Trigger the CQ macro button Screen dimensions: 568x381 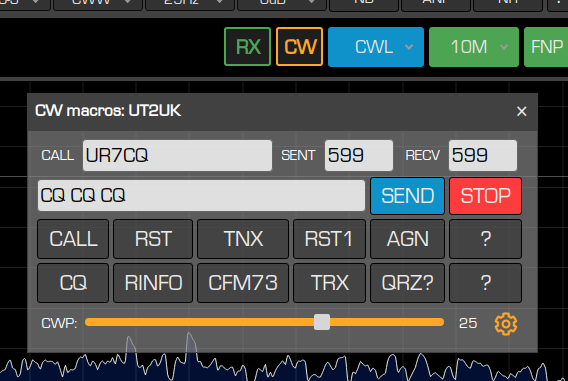tap(73, 283)
